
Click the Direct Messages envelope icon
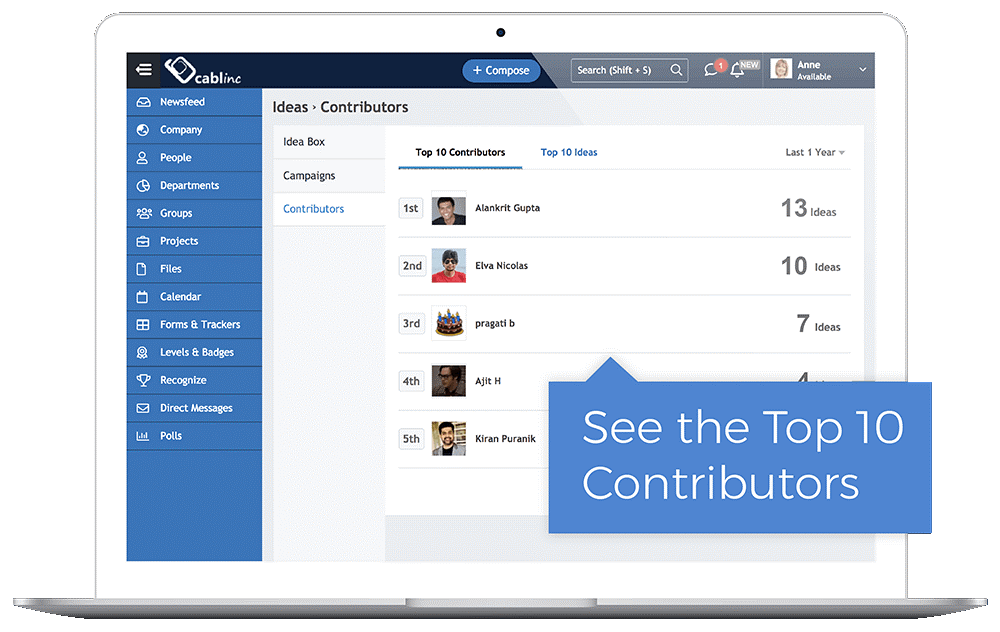tap(143, 408)
